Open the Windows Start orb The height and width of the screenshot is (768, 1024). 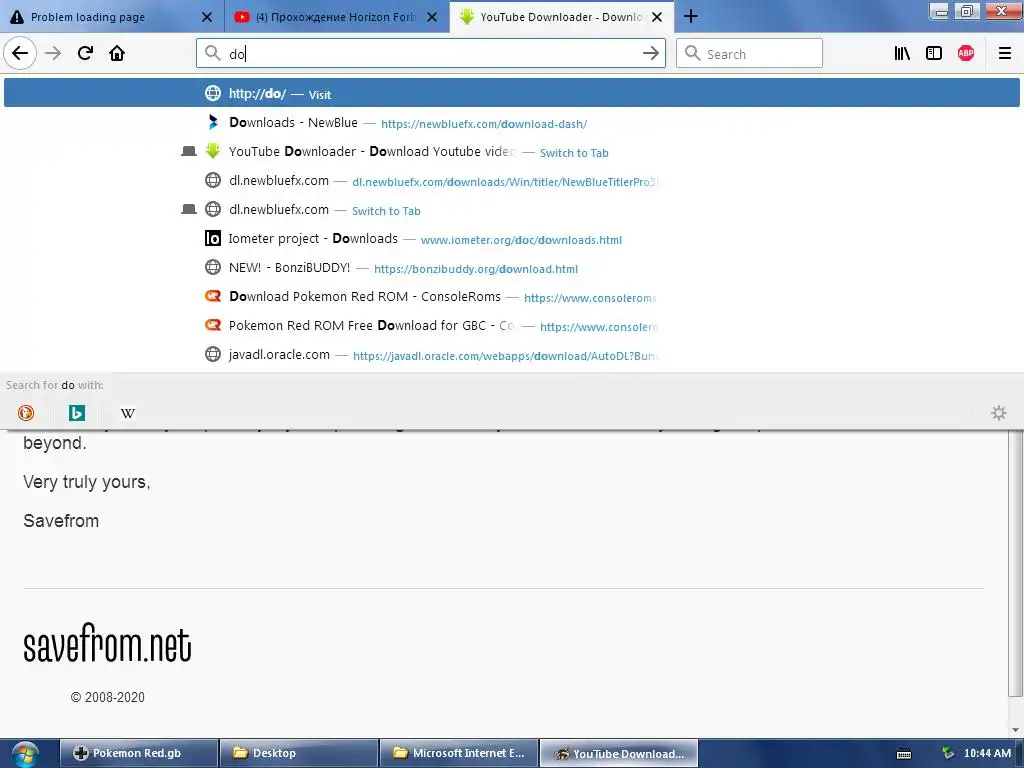tap(24, 754)
